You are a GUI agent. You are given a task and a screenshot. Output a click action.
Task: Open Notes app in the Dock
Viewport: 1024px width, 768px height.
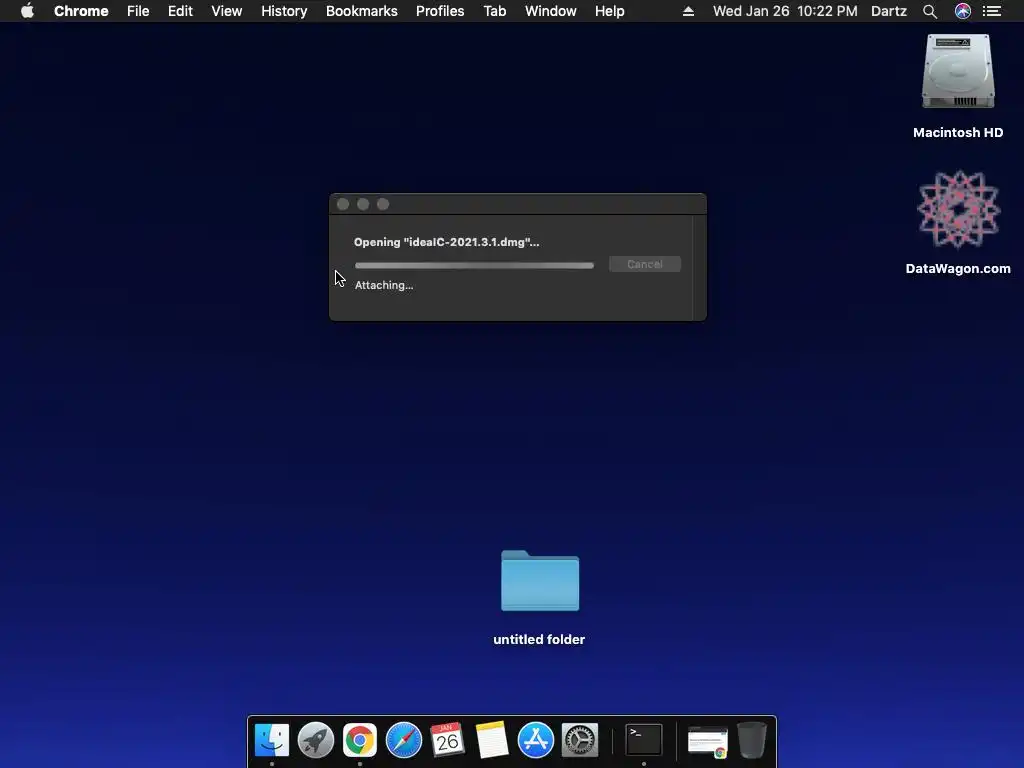492,741
